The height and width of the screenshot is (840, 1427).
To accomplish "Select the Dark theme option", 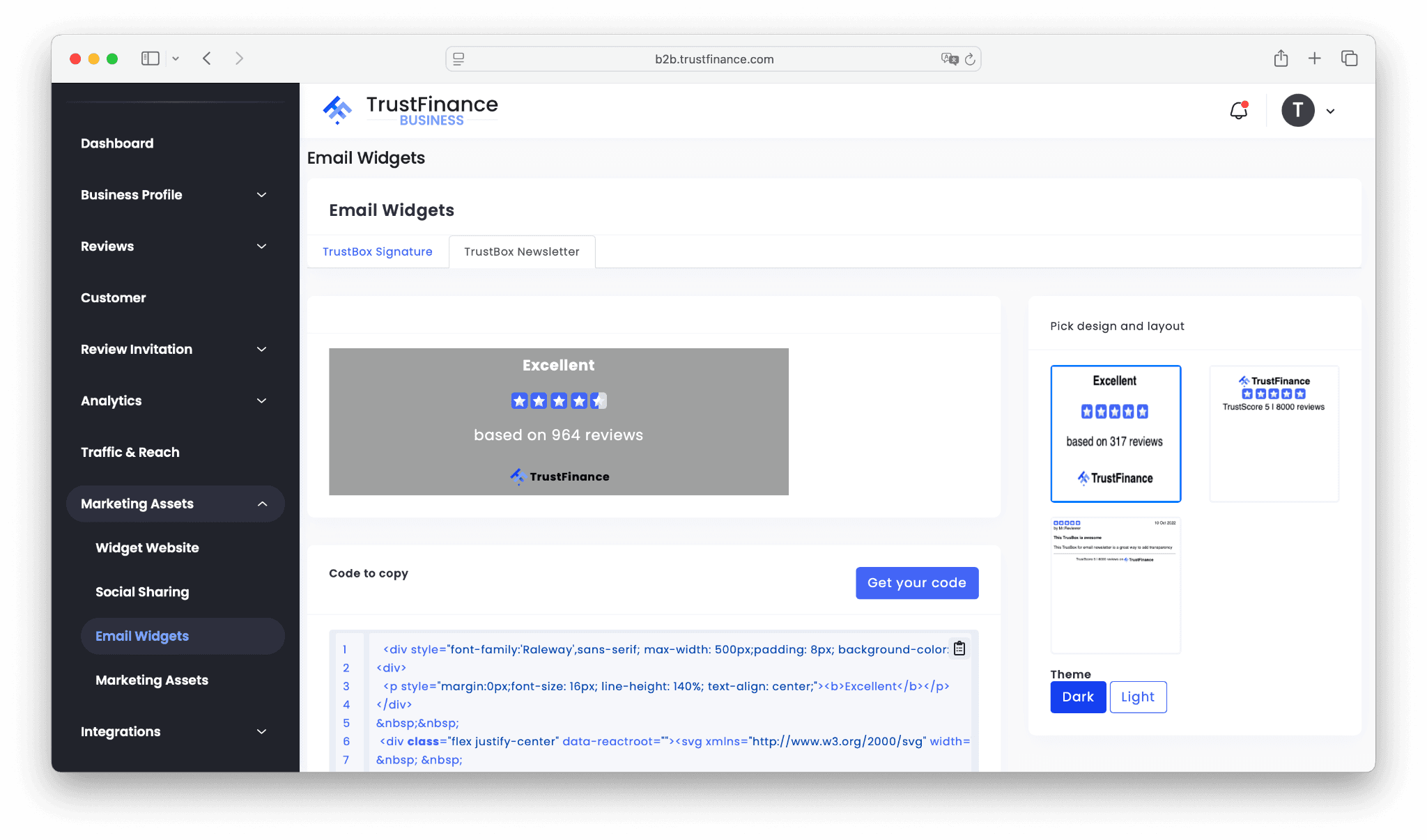I will 1077,697.
